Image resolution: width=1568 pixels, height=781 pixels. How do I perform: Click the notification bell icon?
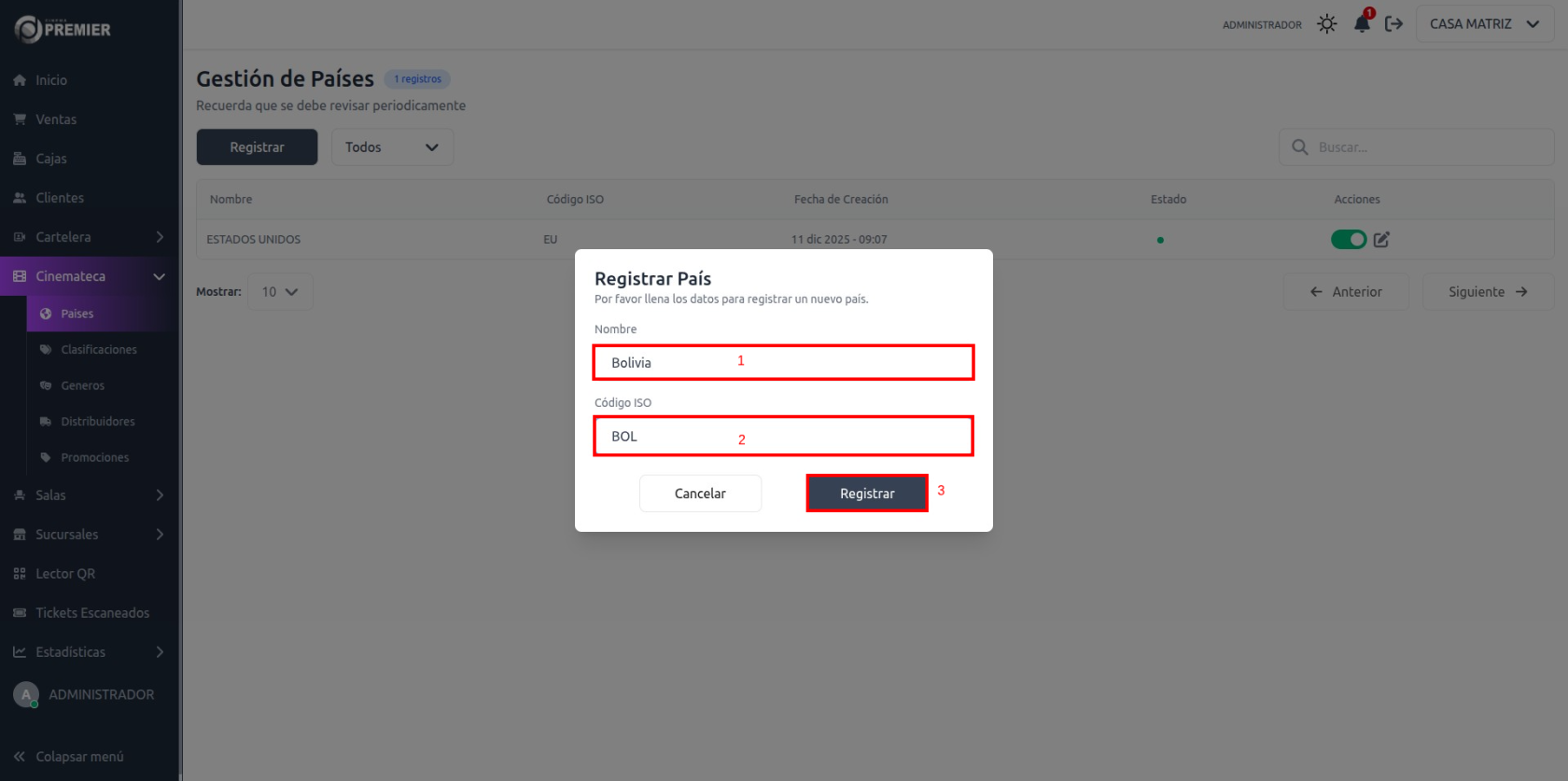click(x=1362, y=24)
